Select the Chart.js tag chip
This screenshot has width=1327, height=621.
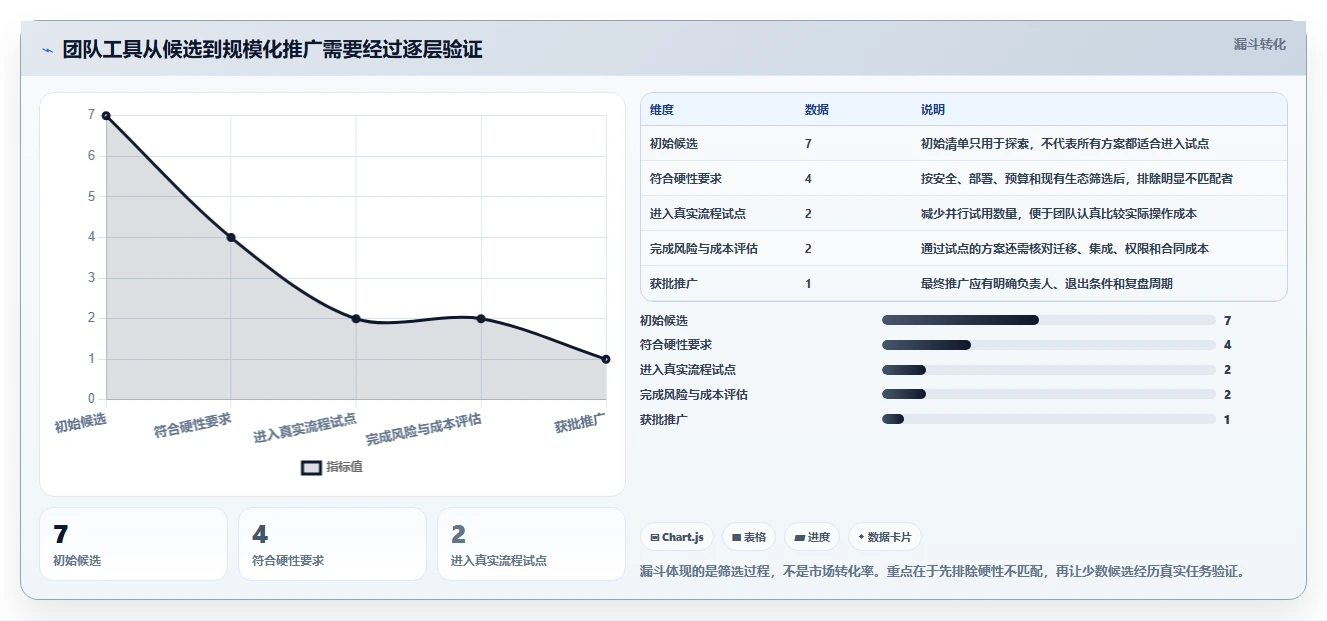tap(677, 537)
